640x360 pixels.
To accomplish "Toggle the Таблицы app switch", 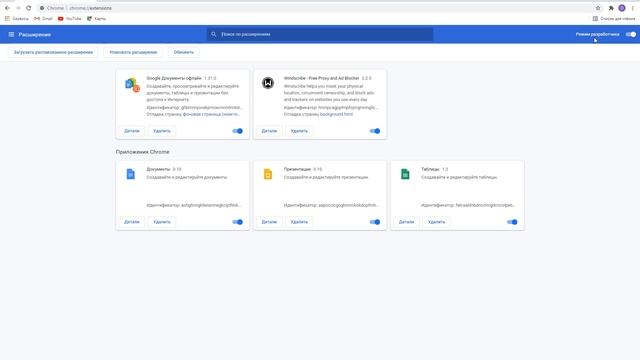I will pyautogui.click(x=512, y=222).
